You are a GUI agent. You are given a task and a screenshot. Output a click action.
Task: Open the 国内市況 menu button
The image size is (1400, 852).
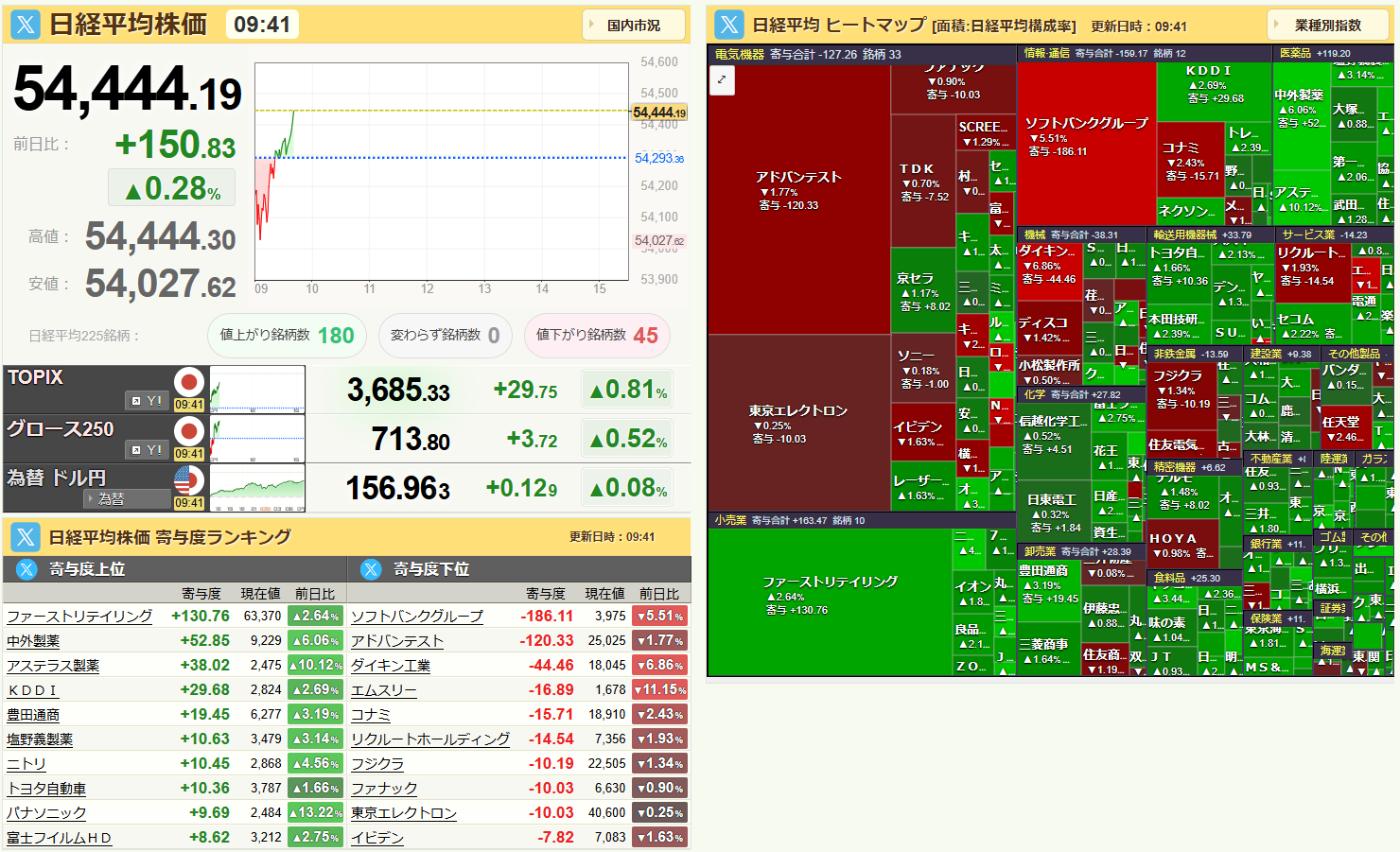pos(632,26)
